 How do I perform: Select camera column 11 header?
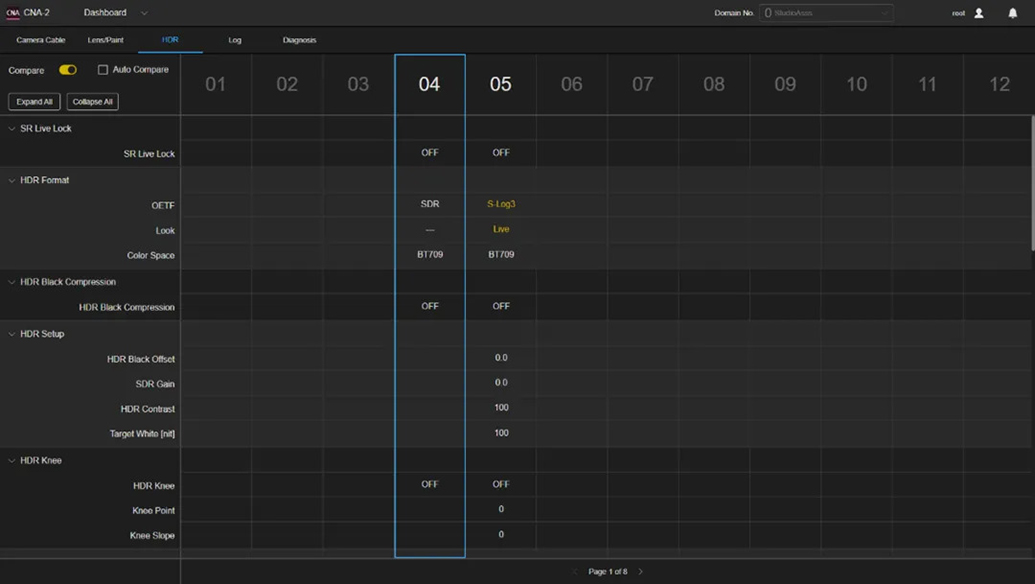tap(927, 84)
